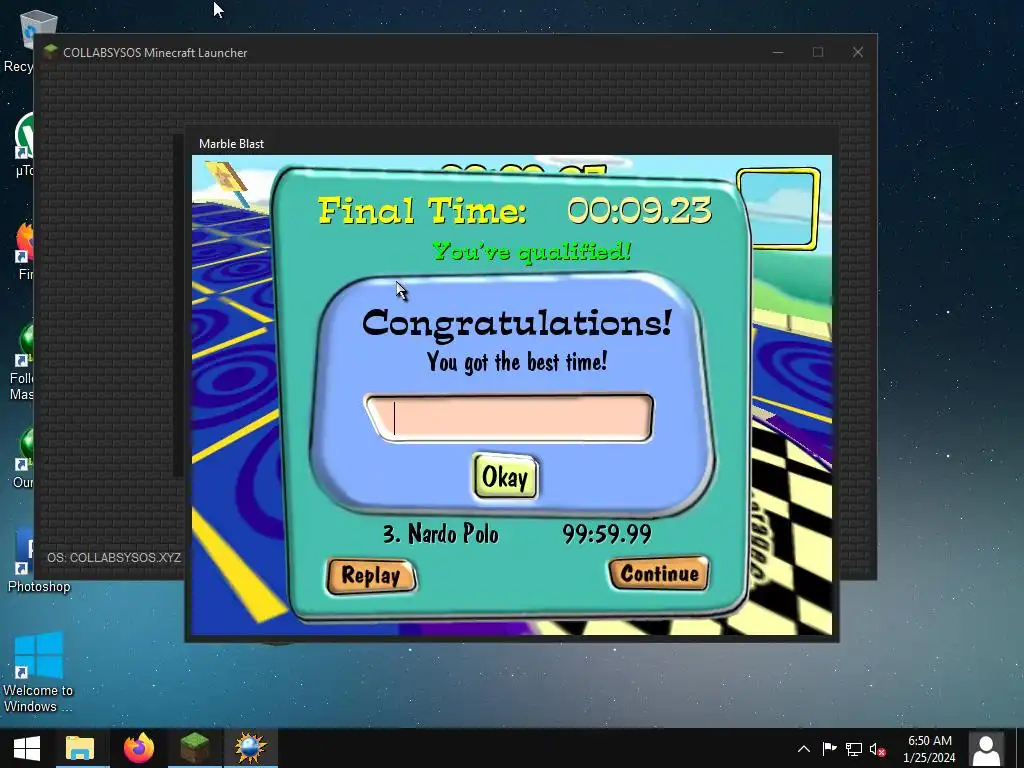The height and width of the screenshot is (768, 1024).
Task: Click the 3. Nardo Polo score entry
Action: click(441, 534)
